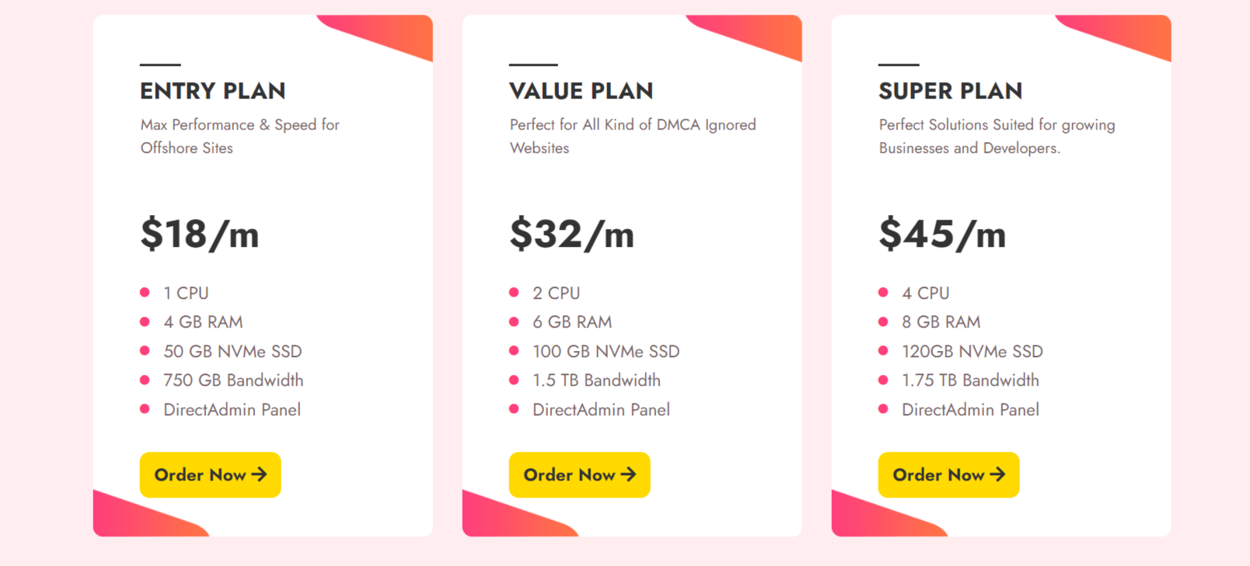Select the VALUE PLAN heading
The width and height of the screenshot is (1250, 566).
click(581, 91)
